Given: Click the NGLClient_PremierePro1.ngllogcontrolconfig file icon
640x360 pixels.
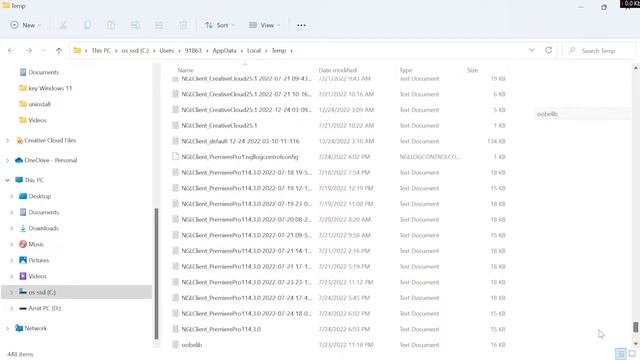Looking at the screenshot, I should click(x=175, y=156).
